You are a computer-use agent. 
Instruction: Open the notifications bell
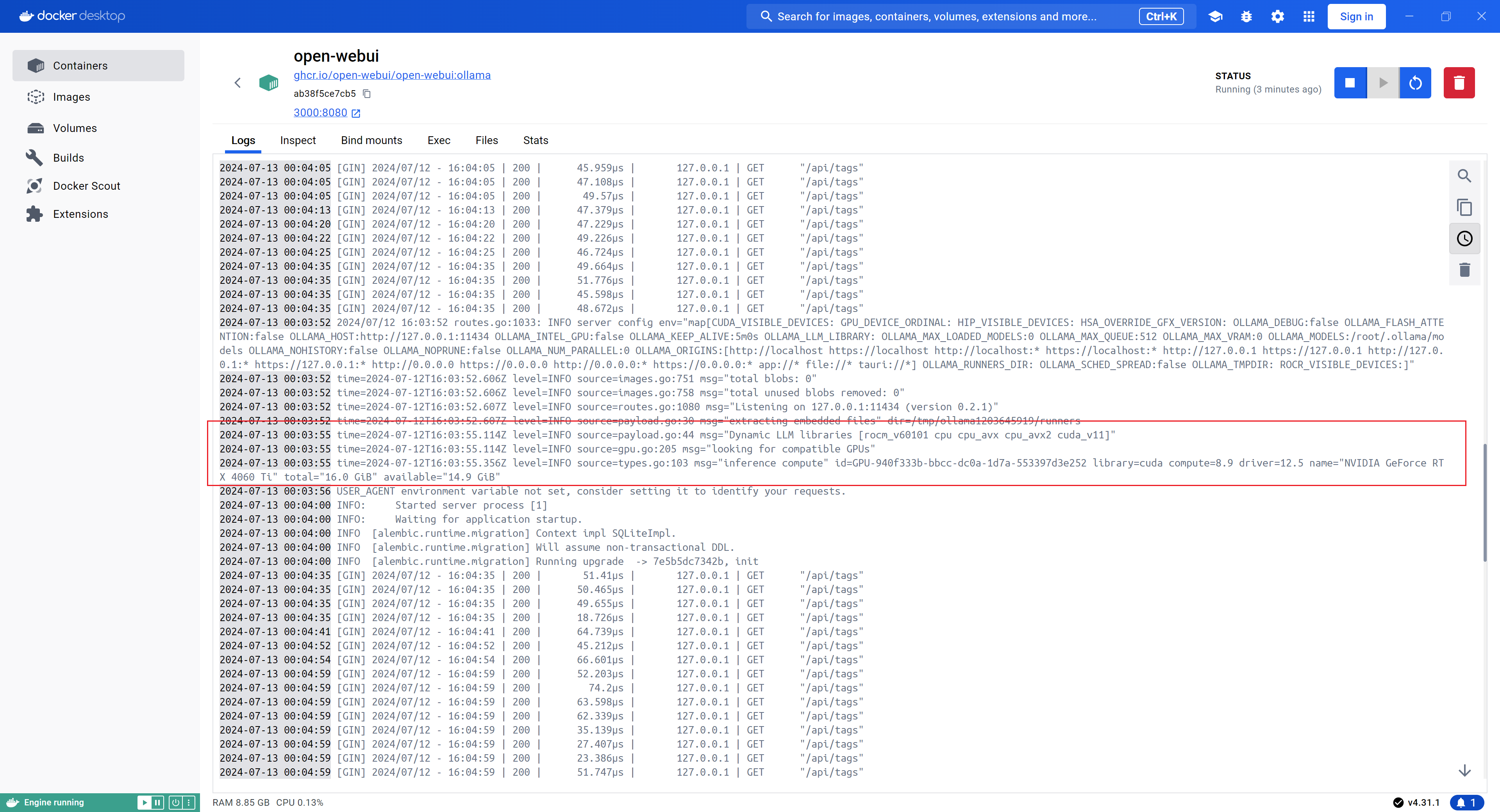click(1467, 803)
